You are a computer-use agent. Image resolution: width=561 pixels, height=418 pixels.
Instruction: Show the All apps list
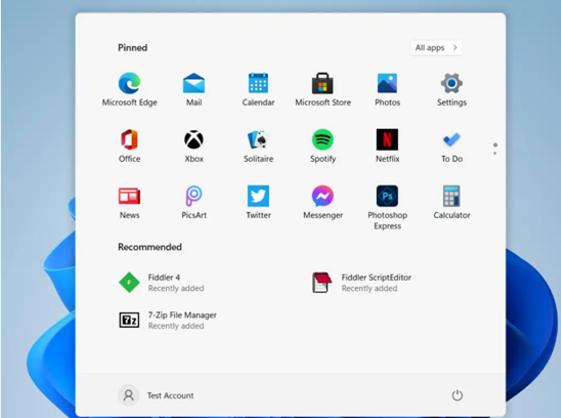[x=436, y=48]
